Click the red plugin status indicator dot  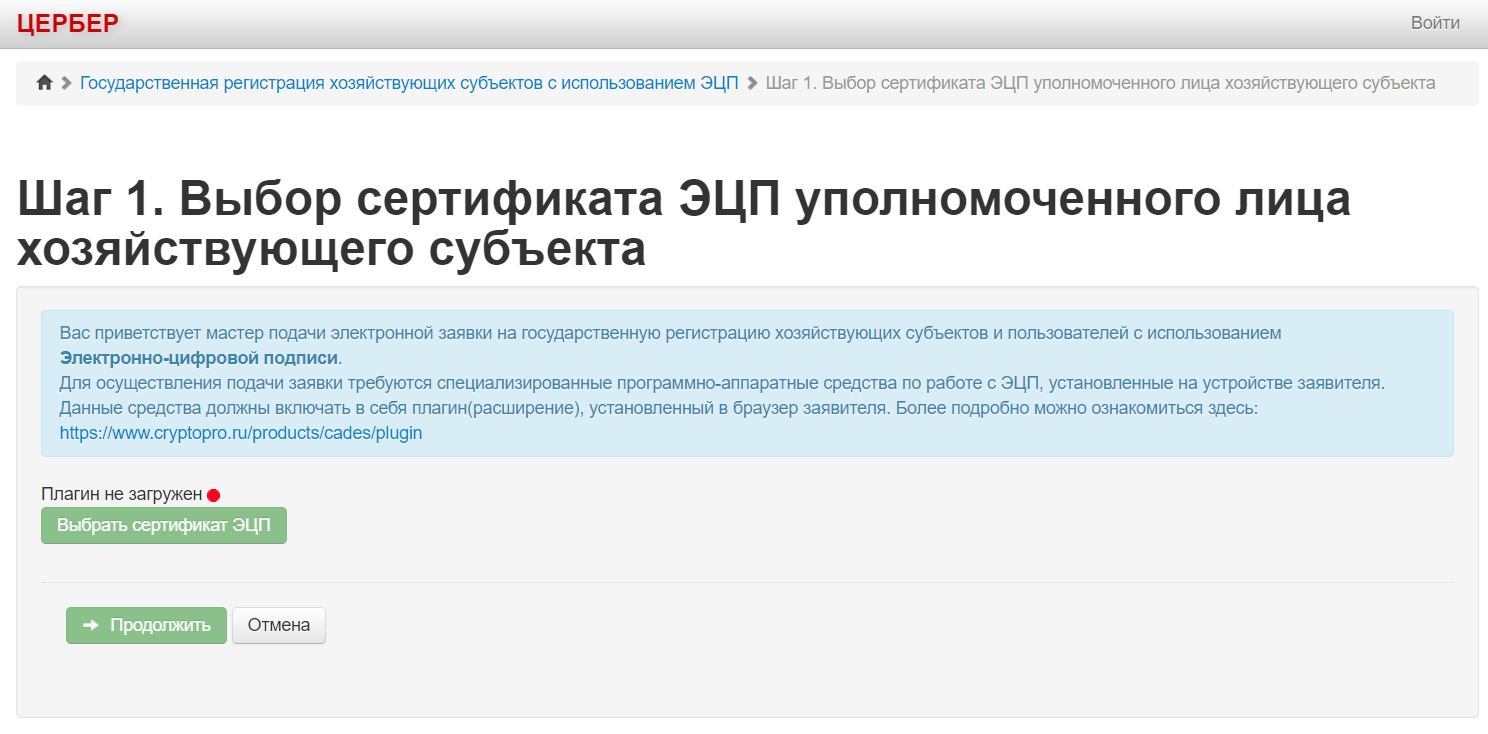[x=213, y=495]
